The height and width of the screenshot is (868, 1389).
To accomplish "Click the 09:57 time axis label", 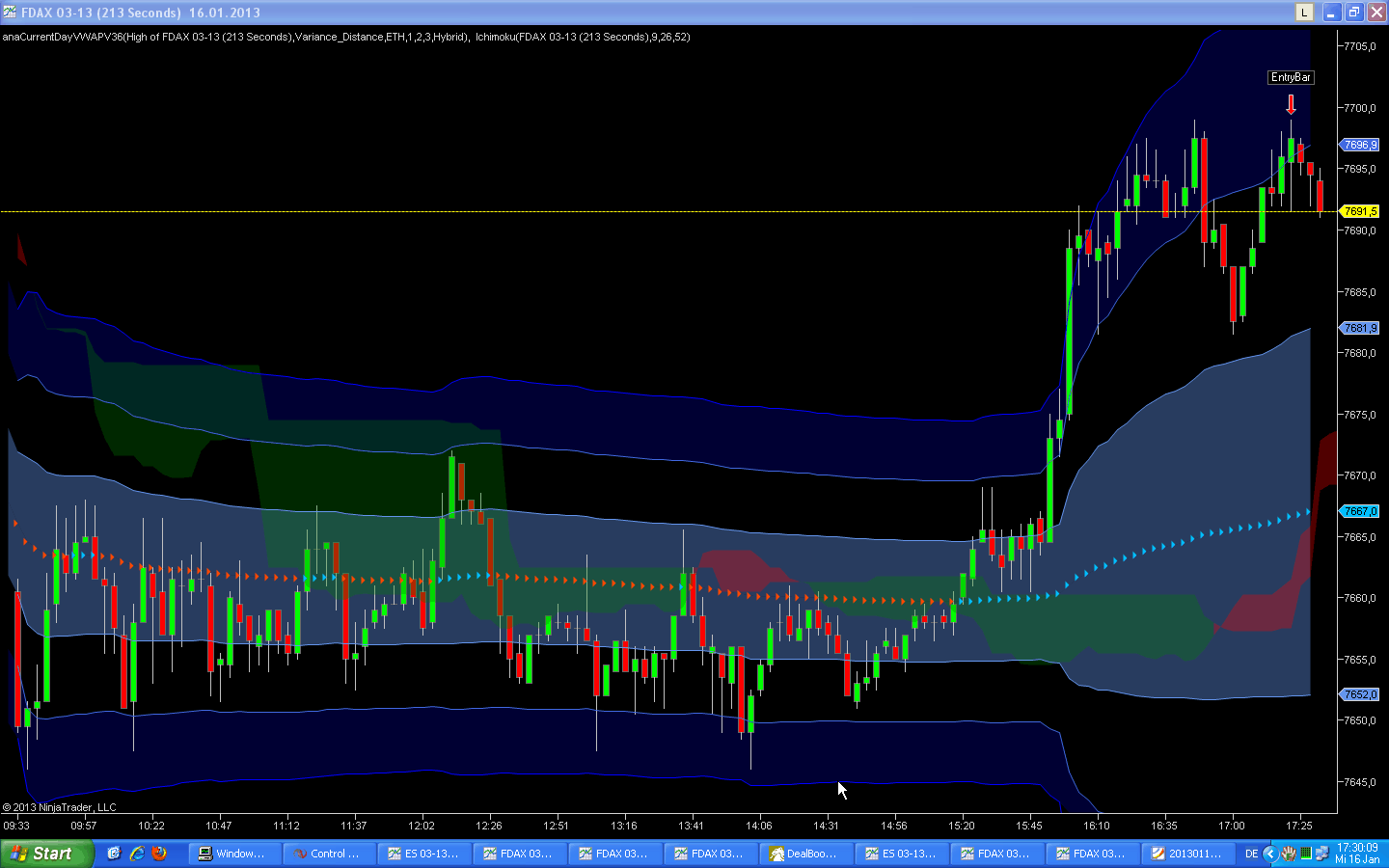I will point(84,826).
